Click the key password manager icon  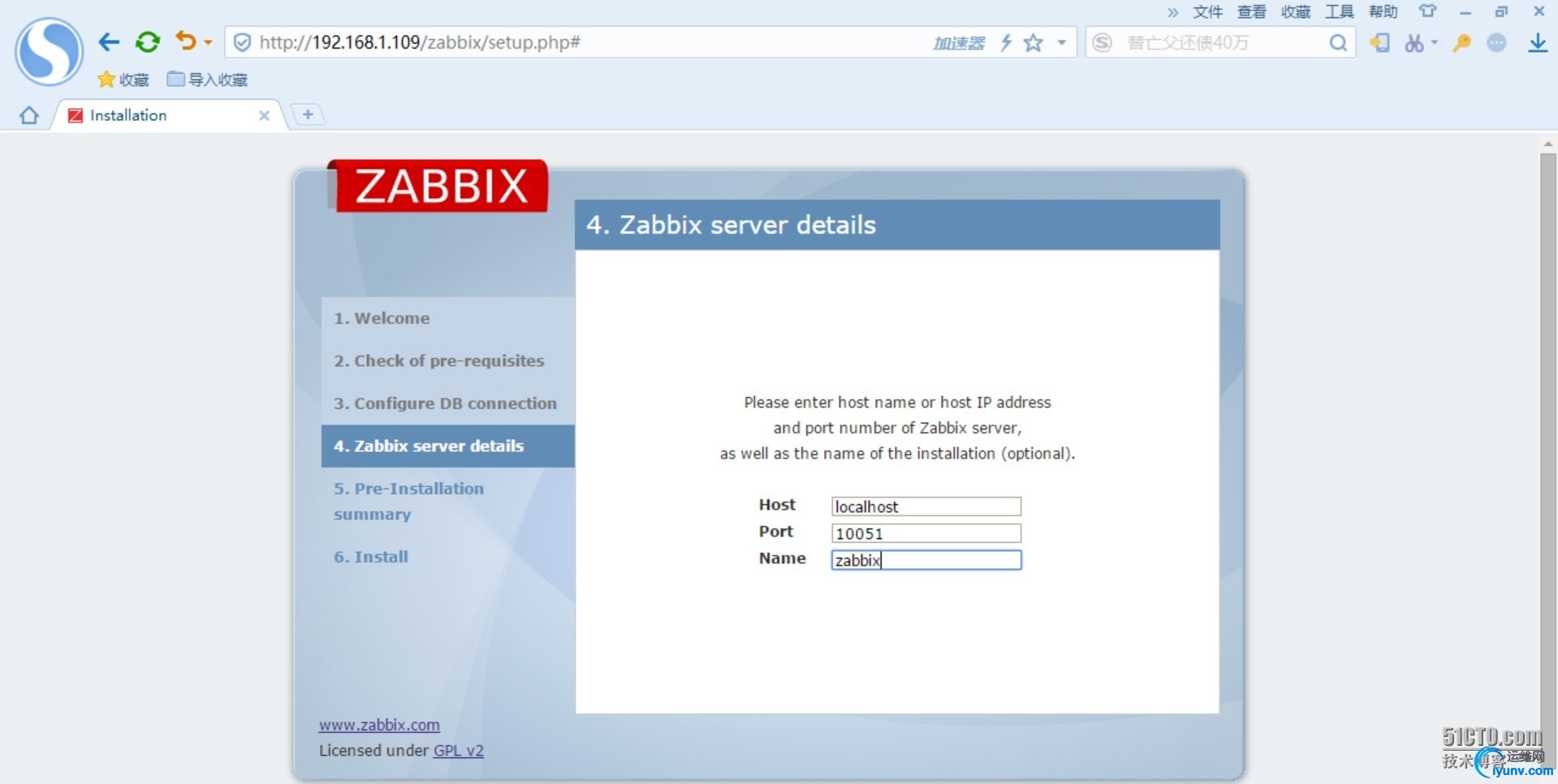pos(1462,42)
